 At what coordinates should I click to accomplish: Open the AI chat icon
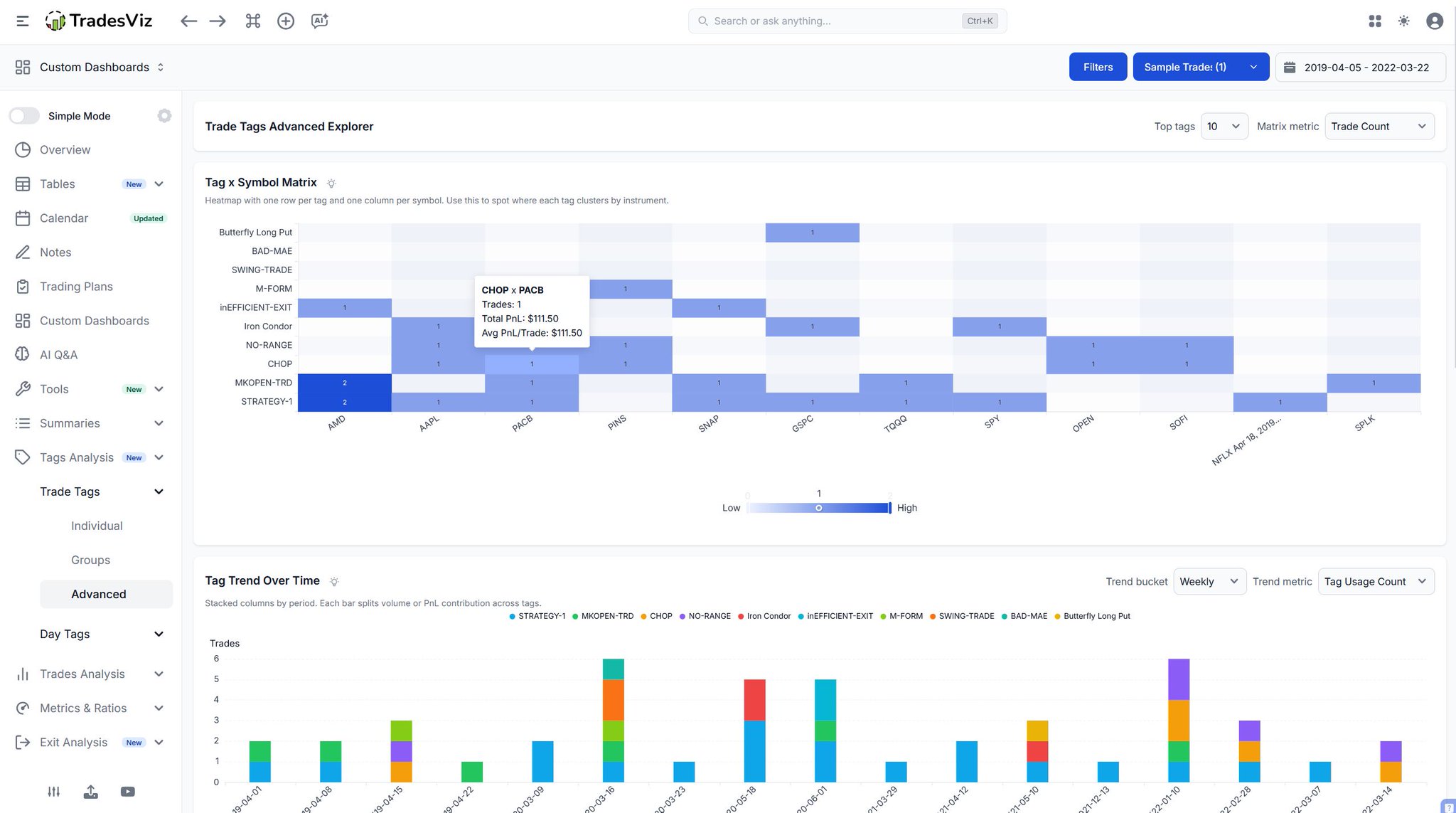pos(320,21)
